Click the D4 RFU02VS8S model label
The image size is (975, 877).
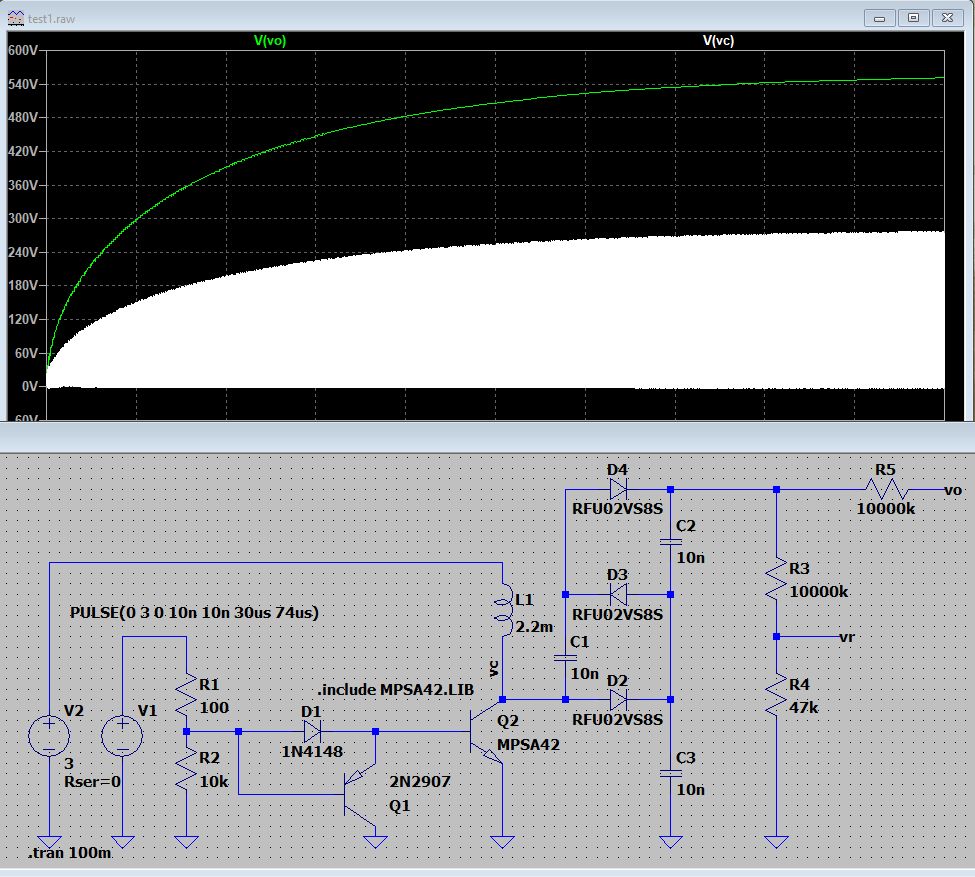pyautogui.click(x=617, y=509)
